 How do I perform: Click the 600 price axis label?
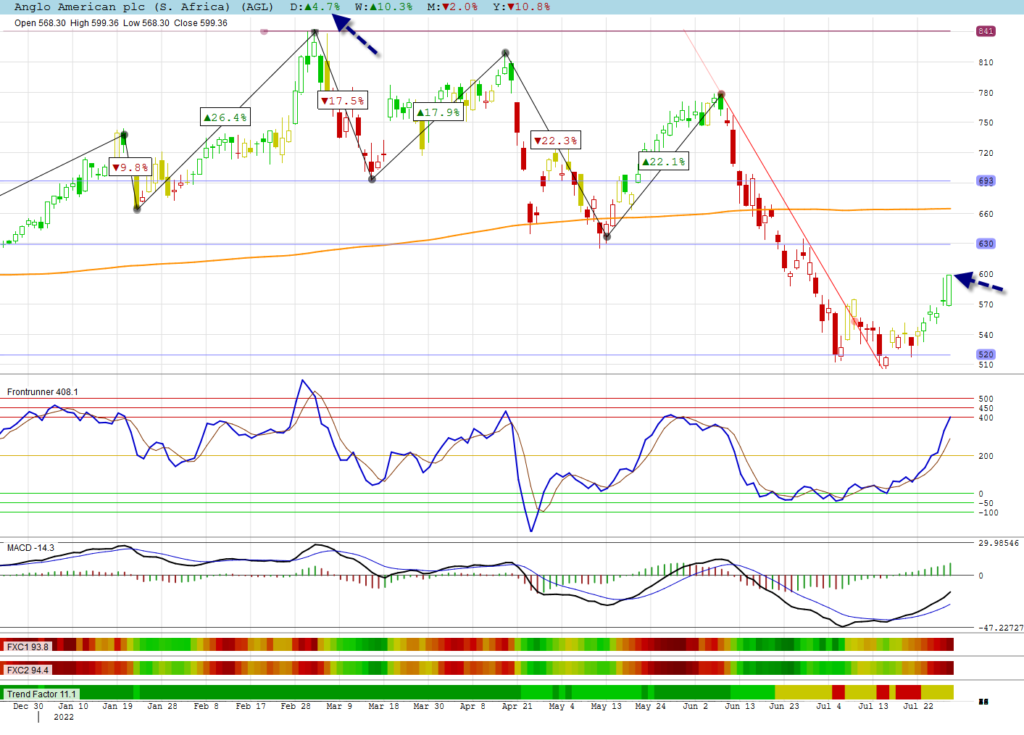(985, 274)
